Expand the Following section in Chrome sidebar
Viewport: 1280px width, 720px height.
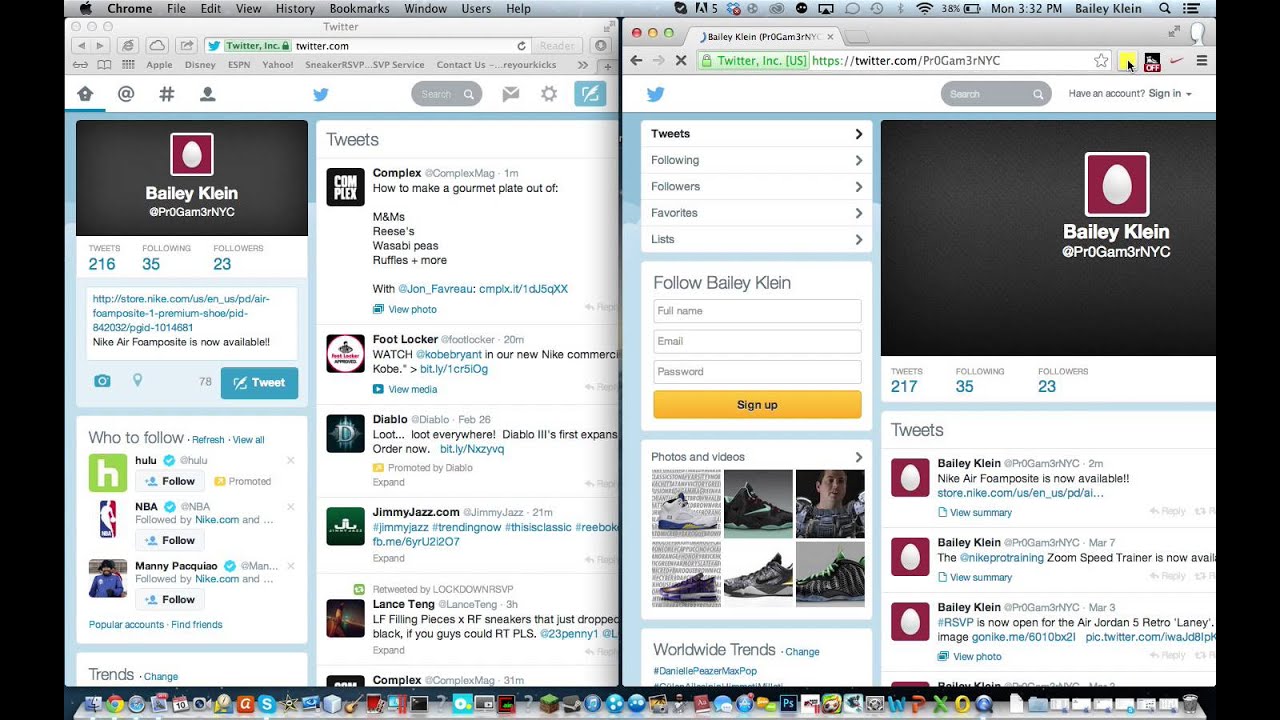(x=756, y=160)
